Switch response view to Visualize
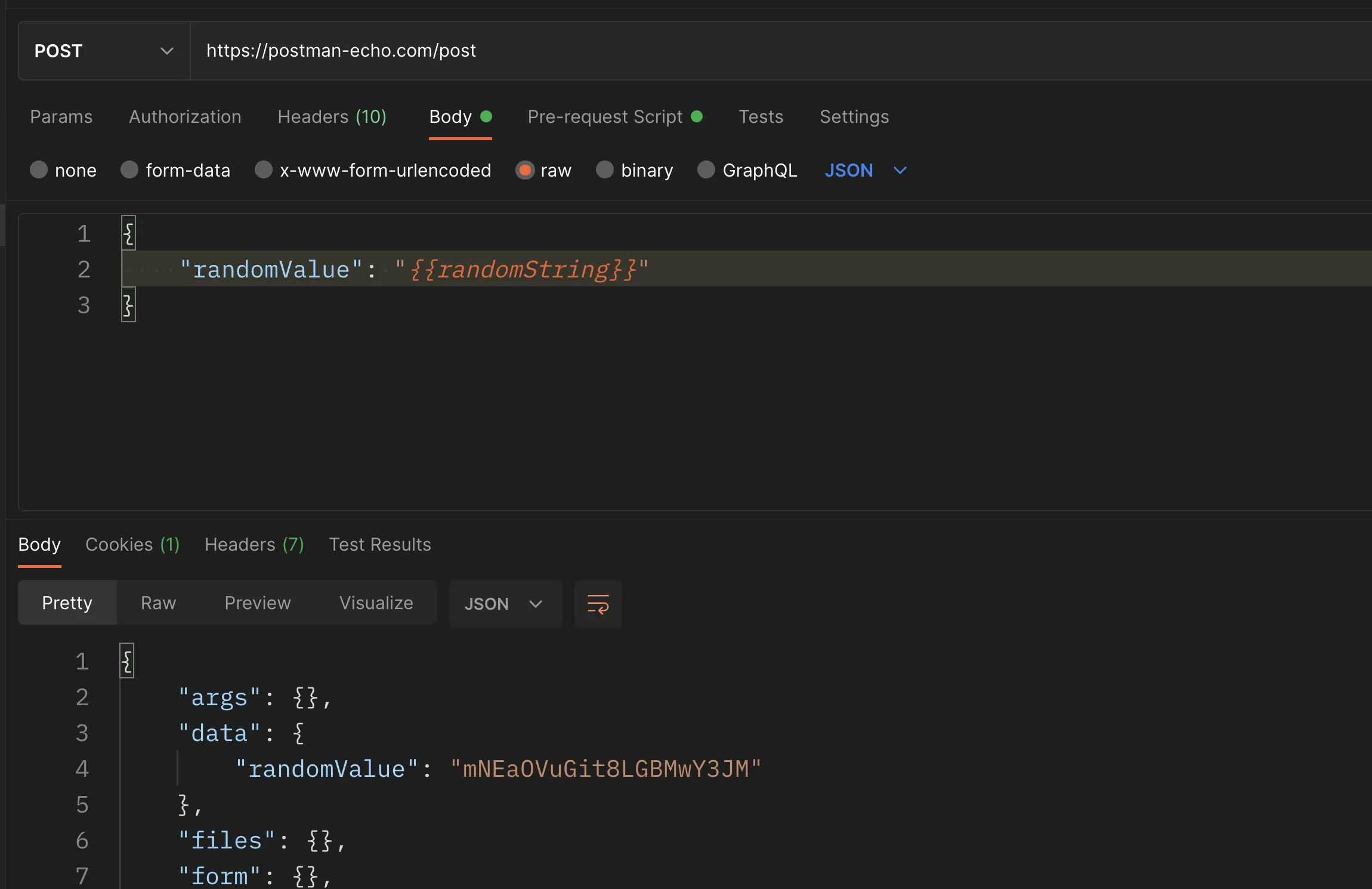This screenshot has width=1372, height=889. tap(376, 603)
